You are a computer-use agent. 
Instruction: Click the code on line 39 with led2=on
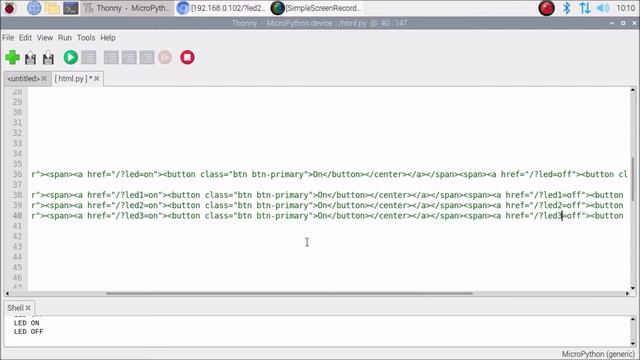[327, 205]
